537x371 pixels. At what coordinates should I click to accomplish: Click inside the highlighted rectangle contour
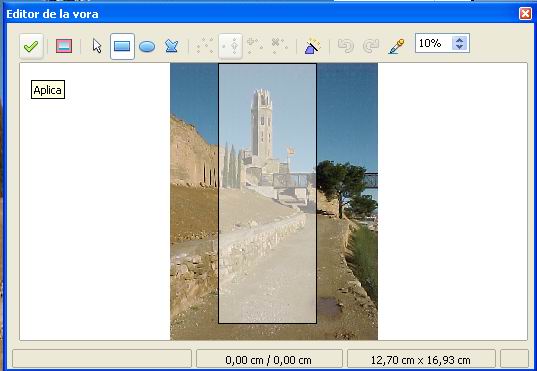(x=267, y=193)
